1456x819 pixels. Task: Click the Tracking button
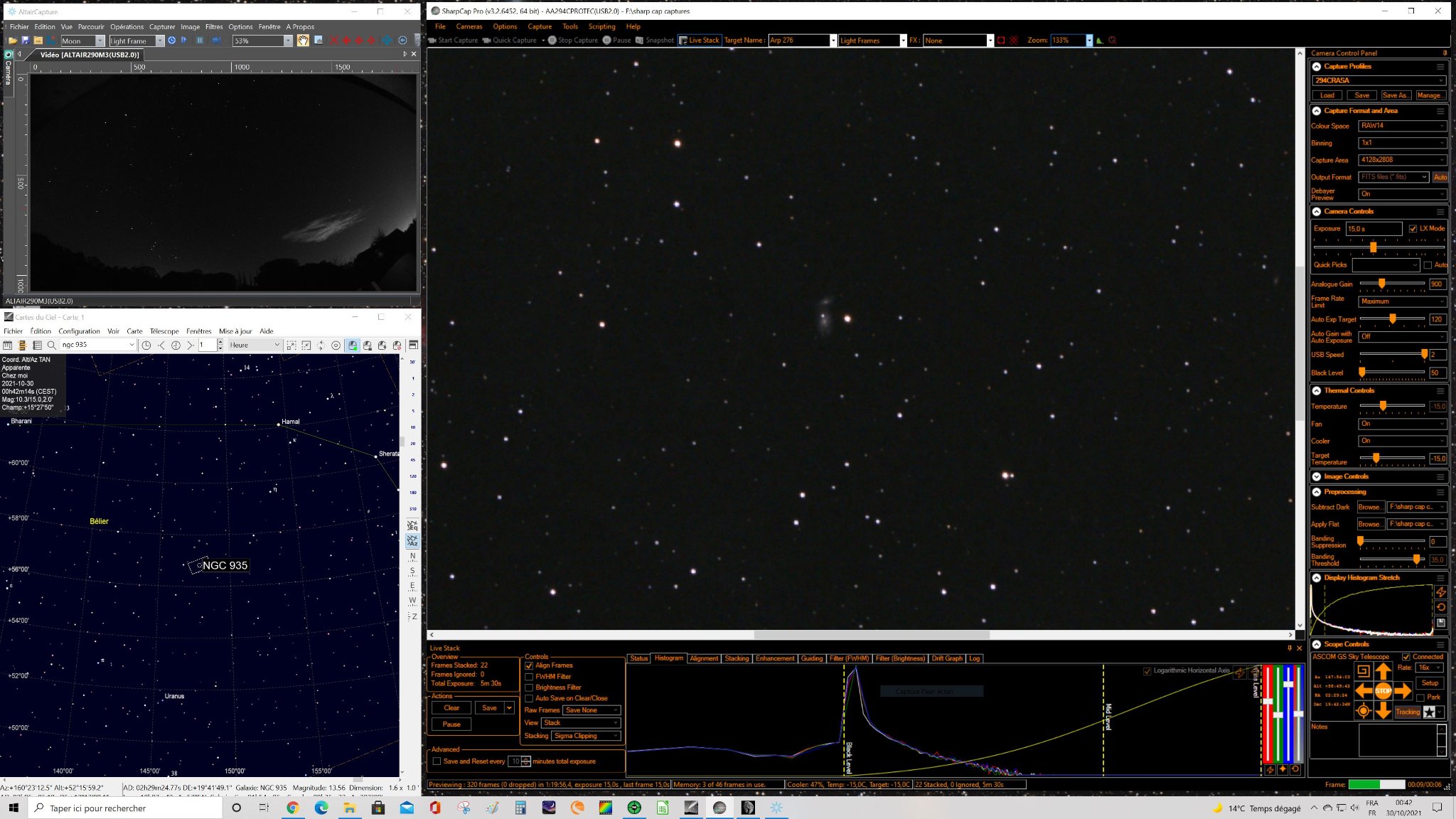pos(1407,712)
